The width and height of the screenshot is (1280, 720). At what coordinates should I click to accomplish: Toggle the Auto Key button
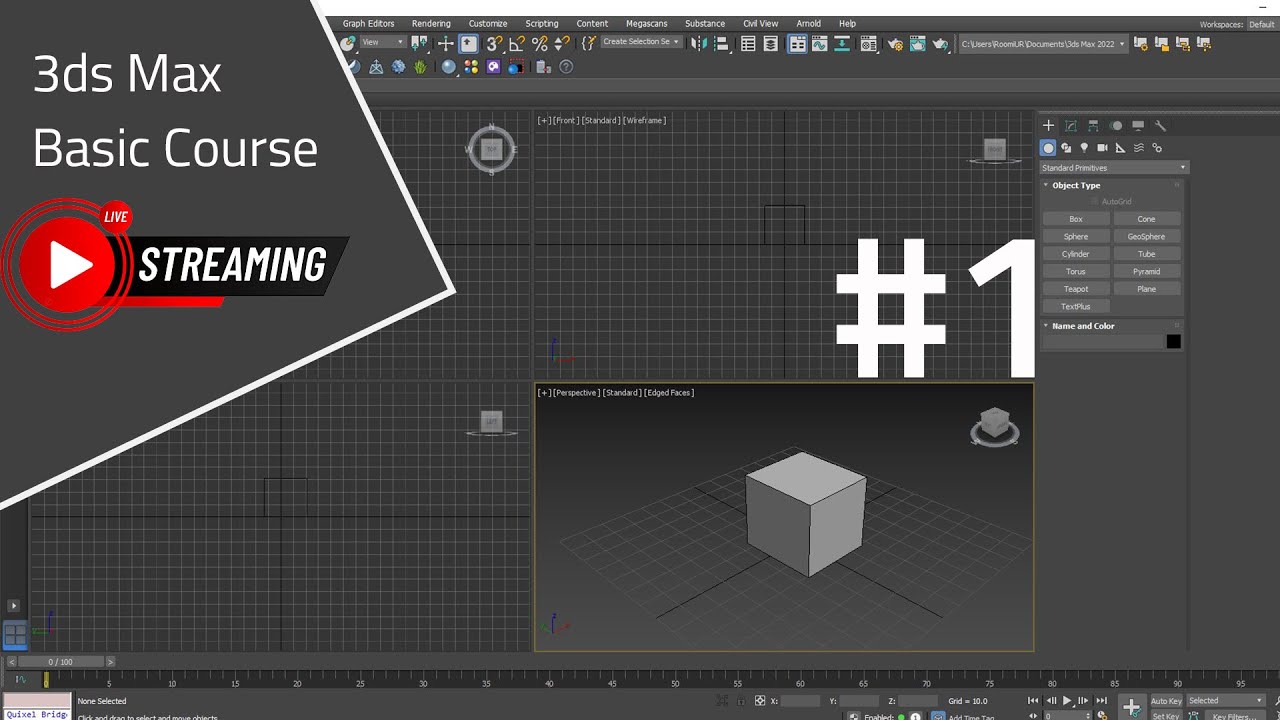pos(1166,701)
